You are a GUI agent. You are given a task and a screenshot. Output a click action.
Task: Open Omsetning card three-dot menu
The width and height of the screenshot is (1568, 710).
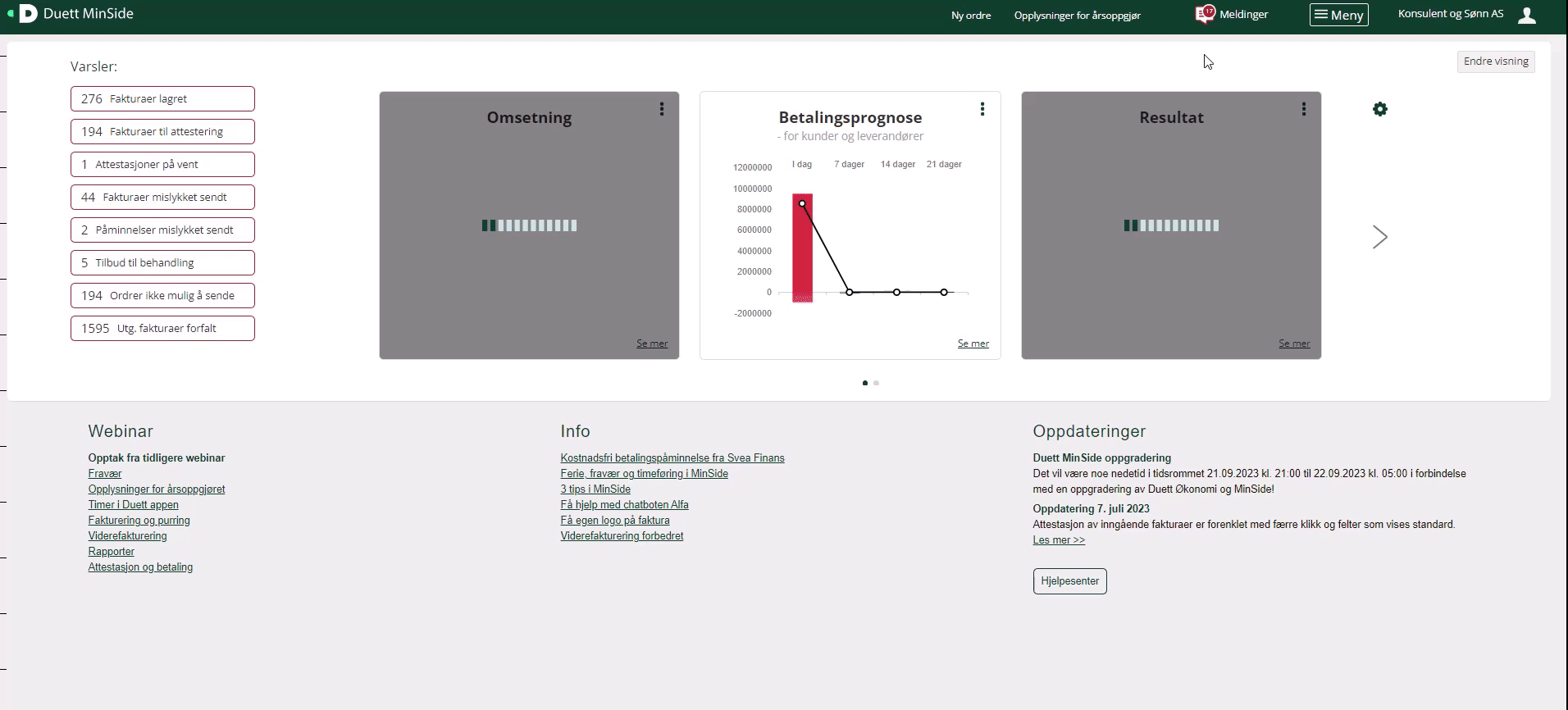(662, 109)
